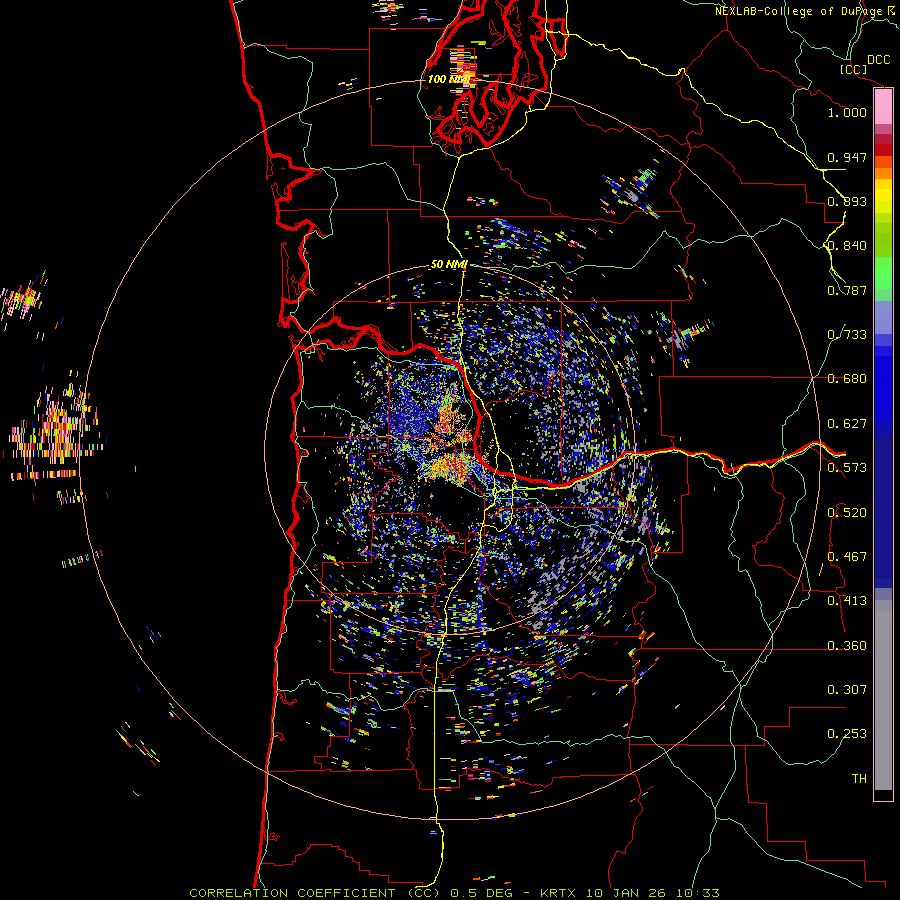This screenshot has height=900, width=900.
Task: Select the 0.360 scale value
Action: click(x=847, y=646)
